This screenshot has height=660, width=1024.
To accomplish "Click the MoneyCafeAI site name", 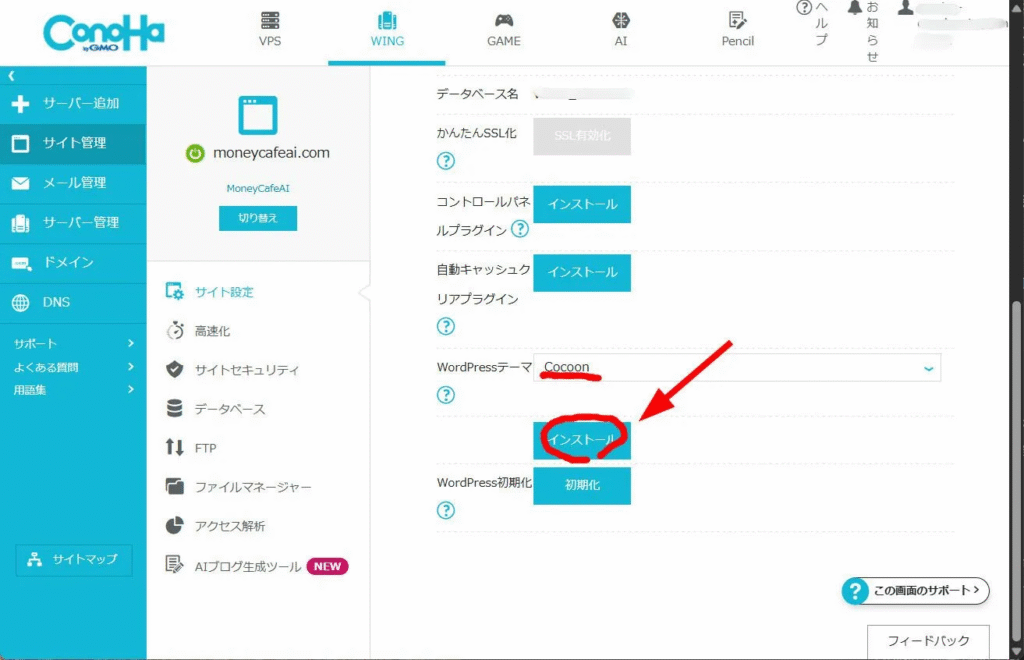I will [258, 188].
